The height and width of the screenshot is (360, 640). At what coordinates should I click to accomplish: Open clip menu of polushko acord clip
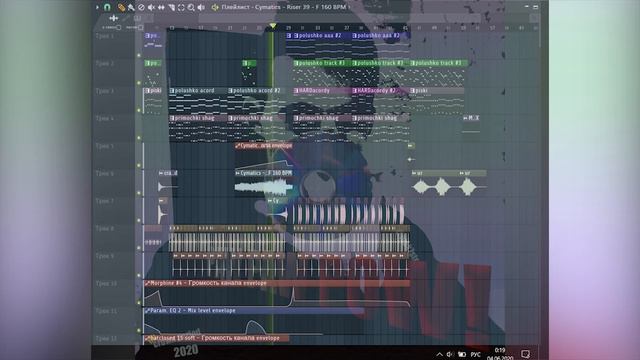(172, 91)
